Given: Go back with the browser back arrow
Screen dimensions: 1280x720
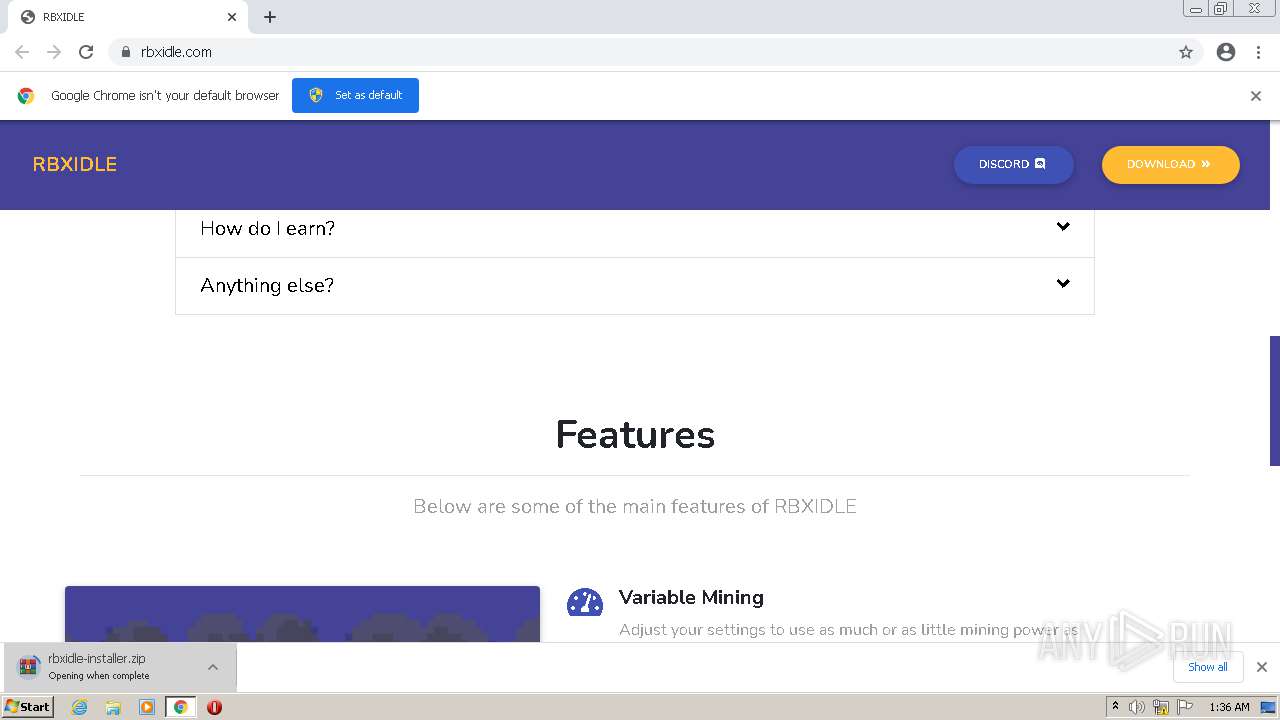Looking at the screenshot, I should pos(22,52).
